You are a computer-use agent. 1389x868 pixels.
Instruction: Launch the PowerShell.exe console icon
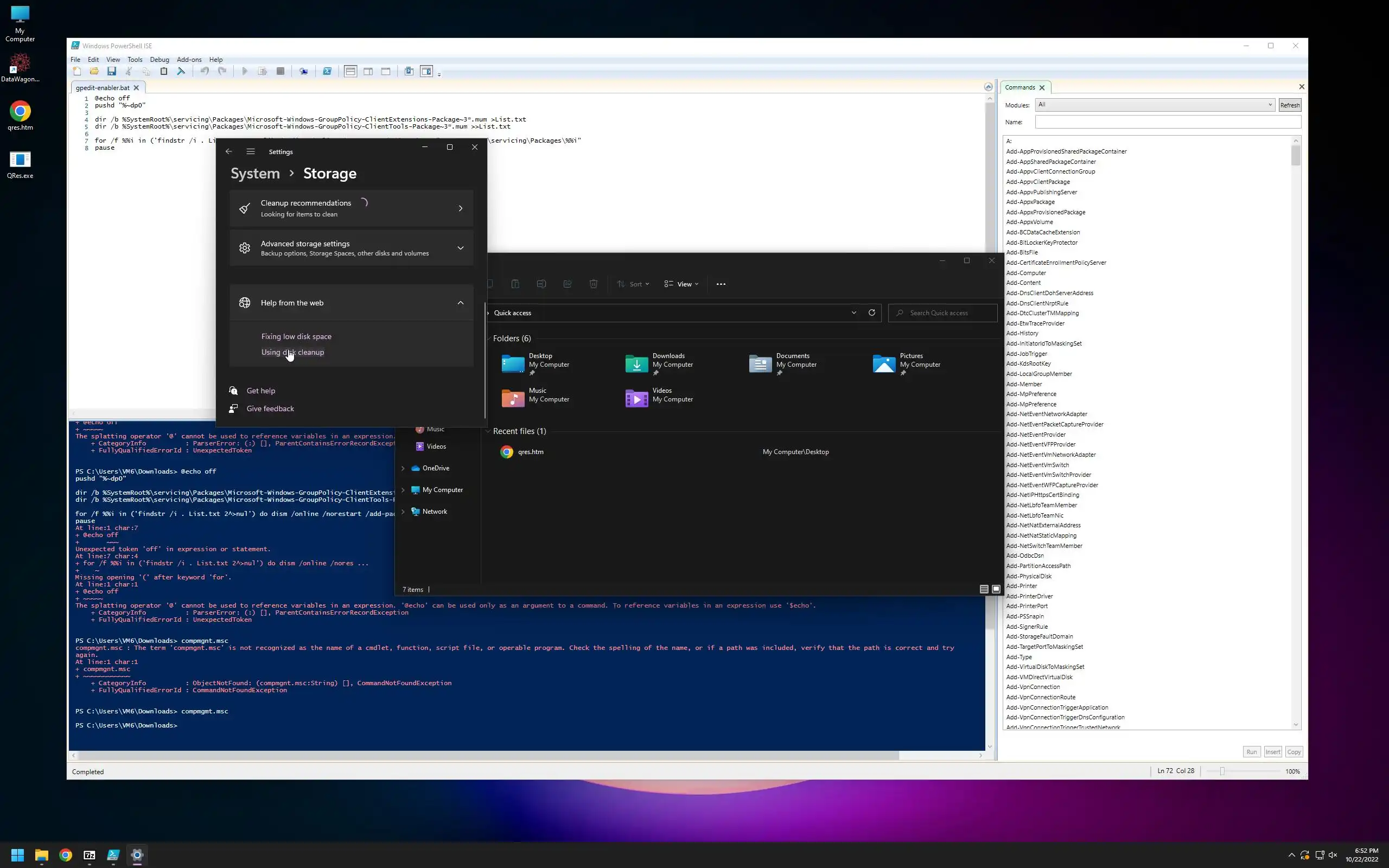(x=327, y=71)
